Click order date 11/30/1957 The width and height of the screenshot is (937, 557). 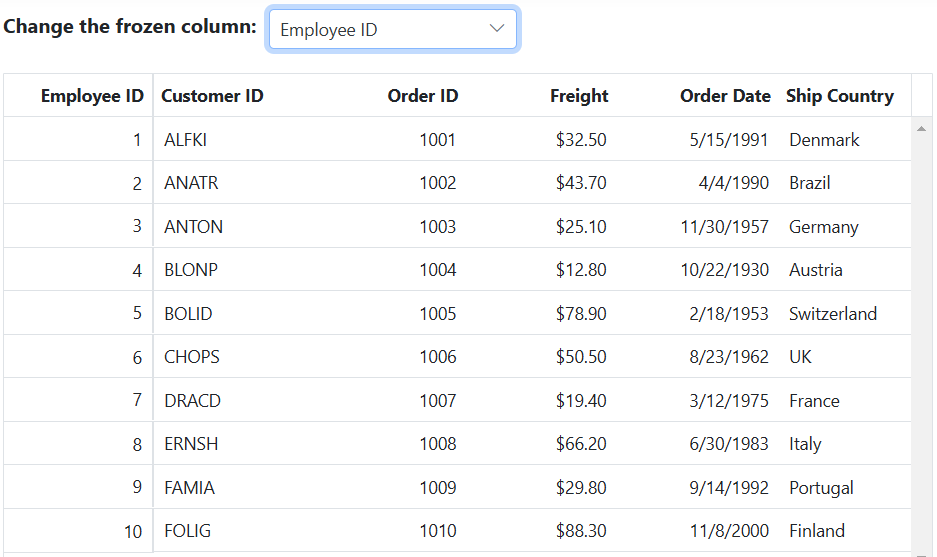[x=724, y=227]
